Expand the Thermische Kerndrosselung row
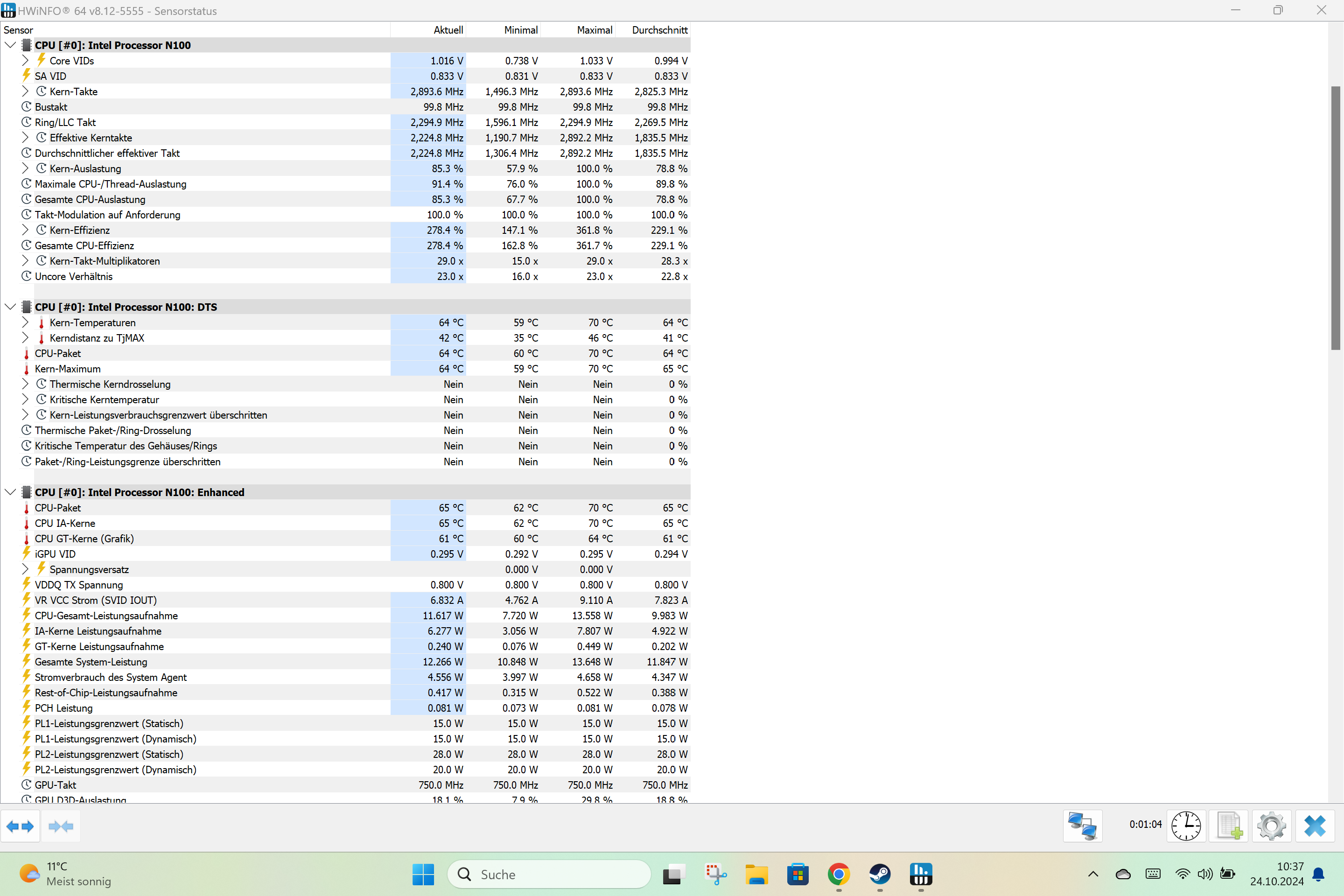This screenshot has width=1344, height=896. (x=25, y=384)
